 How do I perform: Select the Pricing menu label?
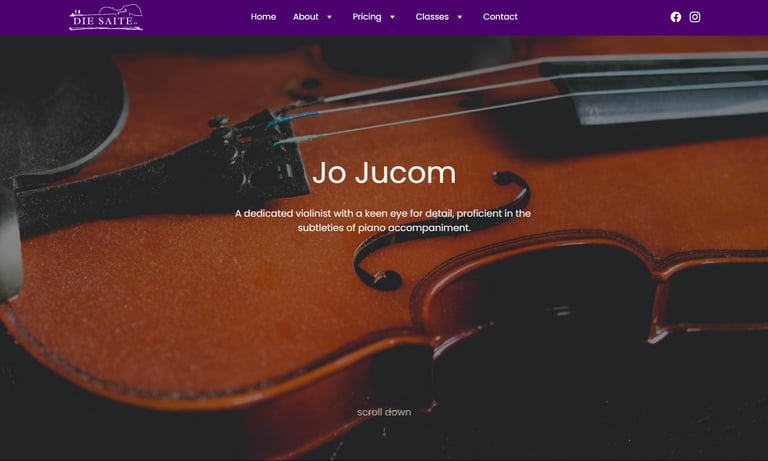pyautogui.click(x=367, y=17)
